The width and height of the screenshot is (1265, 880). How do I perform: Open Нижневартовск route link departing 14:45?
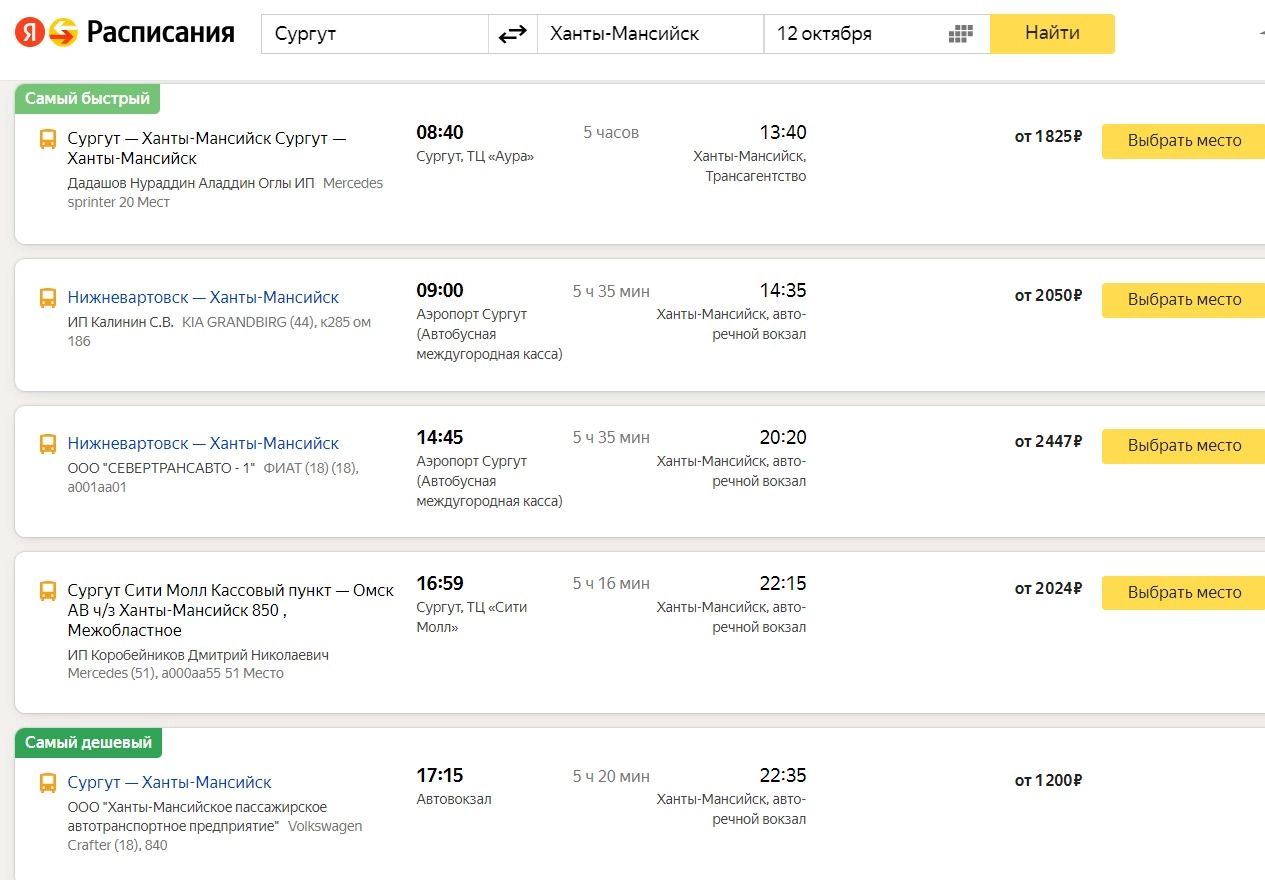[203, 443]
